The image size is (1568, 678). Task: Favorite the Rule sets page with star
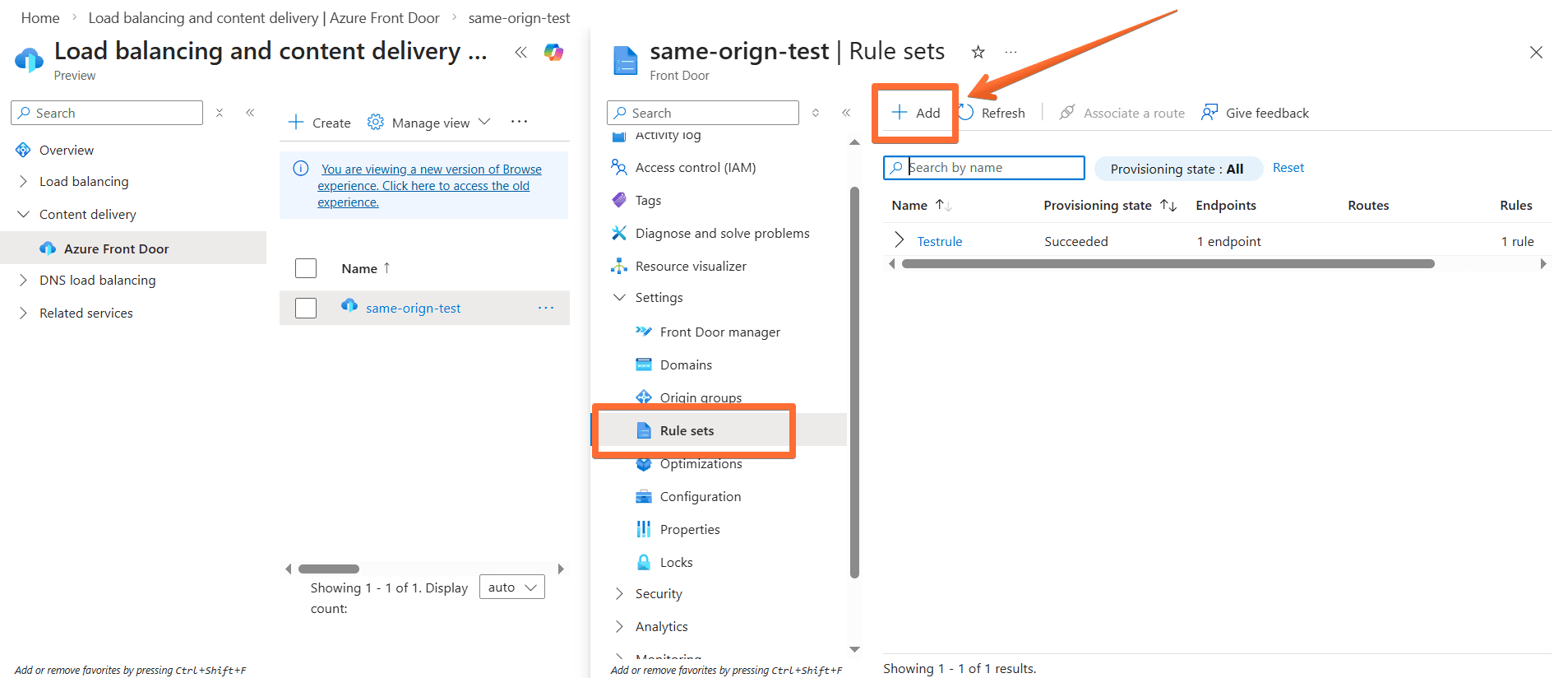coord(978,53)
